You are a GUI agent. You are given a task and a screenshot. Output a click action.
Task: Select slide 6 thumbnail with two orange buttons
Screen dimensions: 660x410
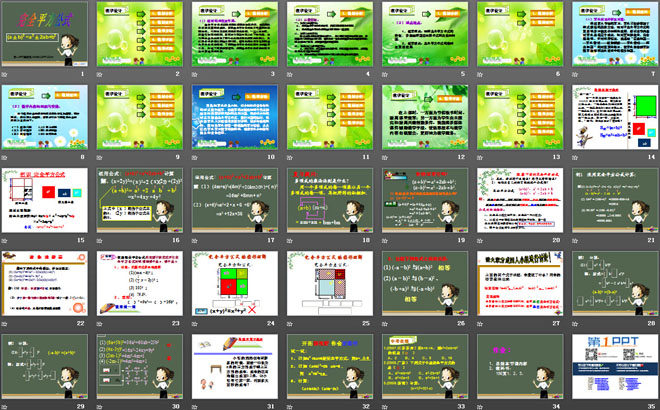coord(520,34)
